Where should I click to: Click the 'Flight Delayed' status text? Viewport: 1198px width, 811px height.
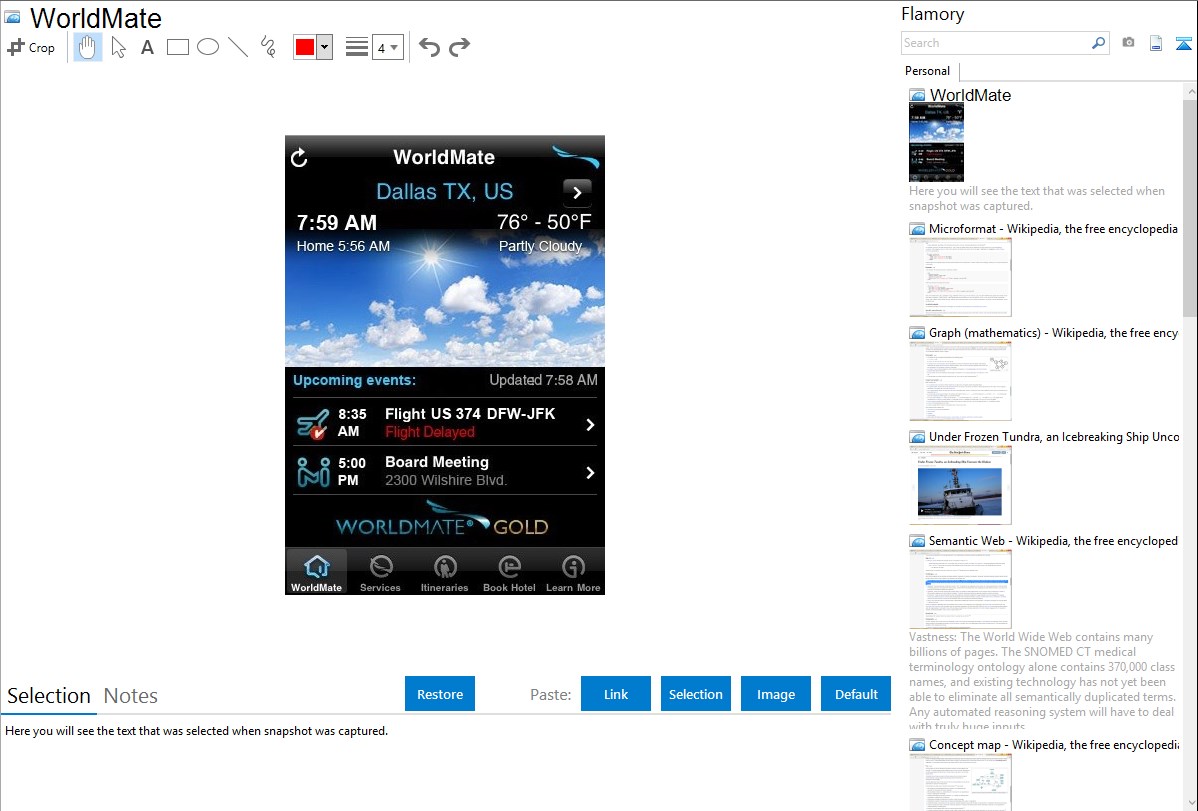click(429, 432)
